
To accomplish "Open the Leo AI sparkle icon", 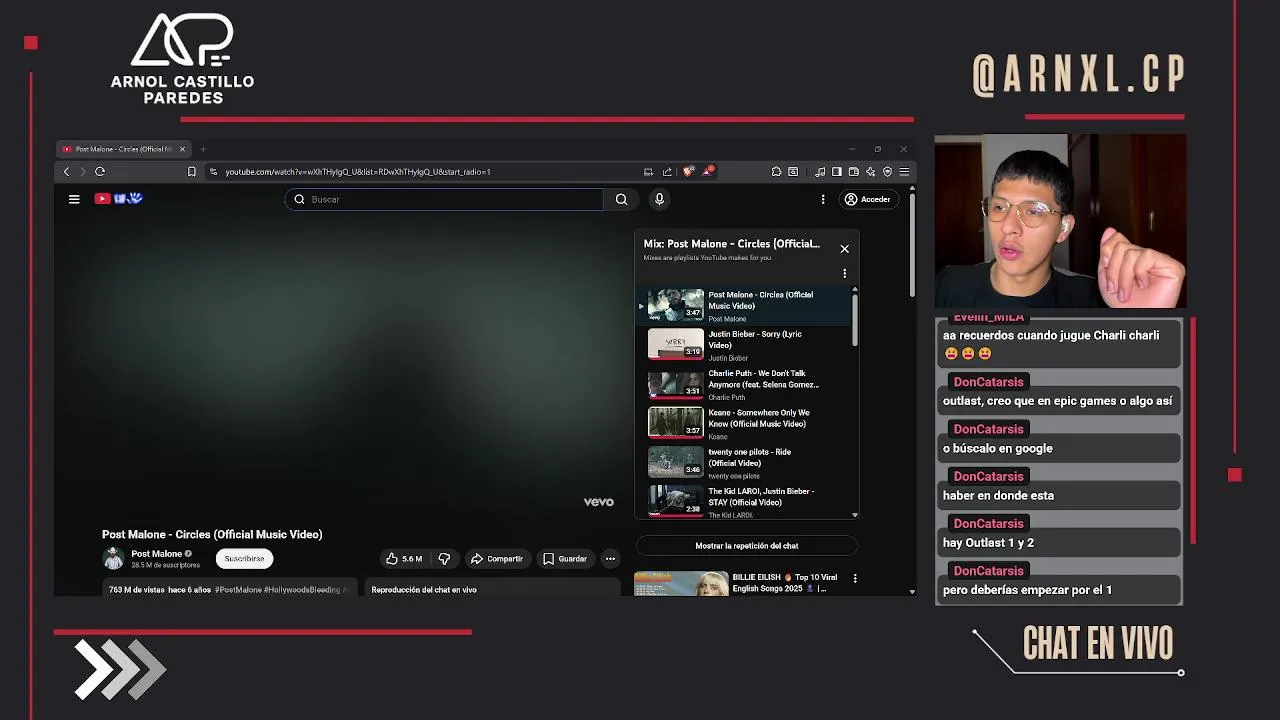I will click(871, 172).
